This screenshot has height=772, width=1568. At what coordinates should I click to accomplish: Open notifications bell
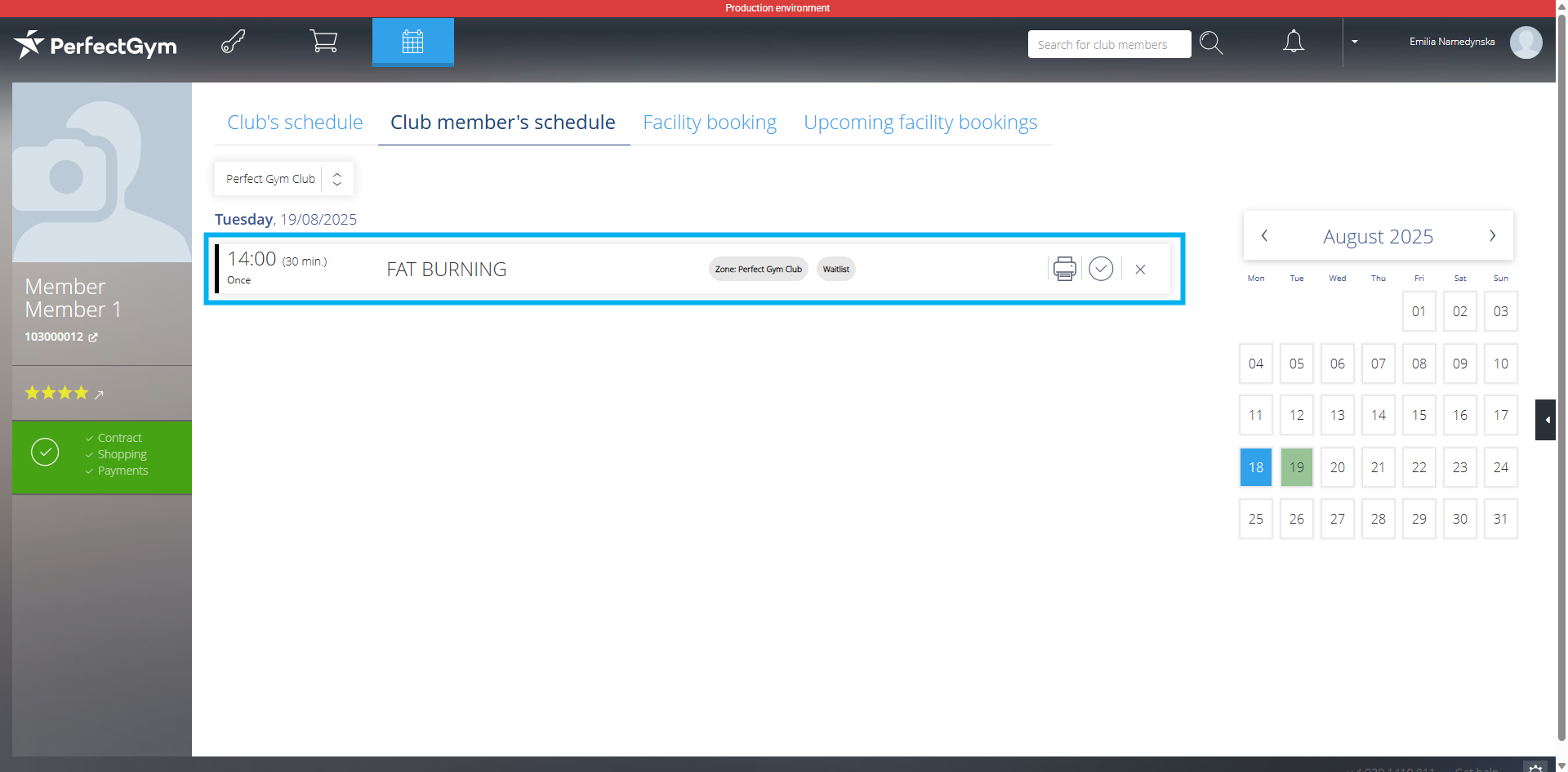(1293, 42)
